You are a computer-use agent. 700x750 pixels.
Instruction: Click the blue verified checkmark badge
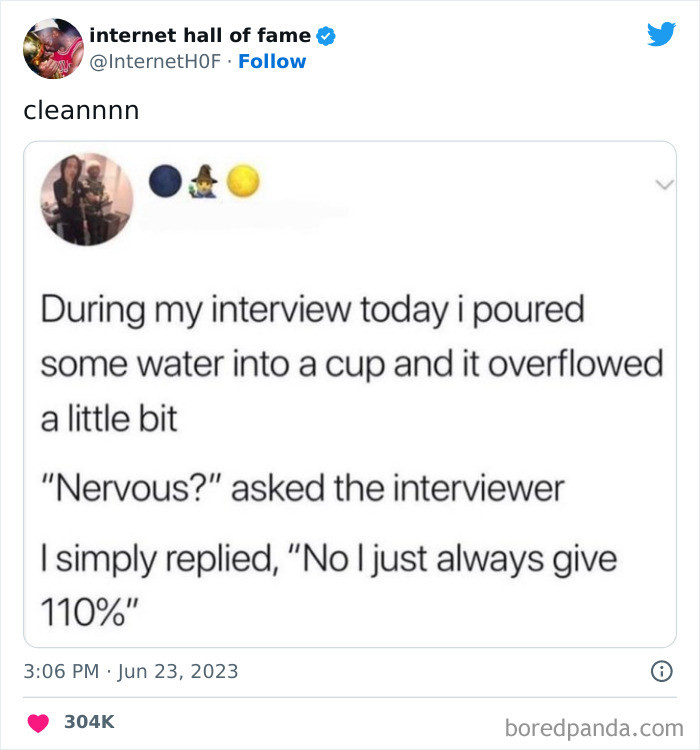point(326,37)
